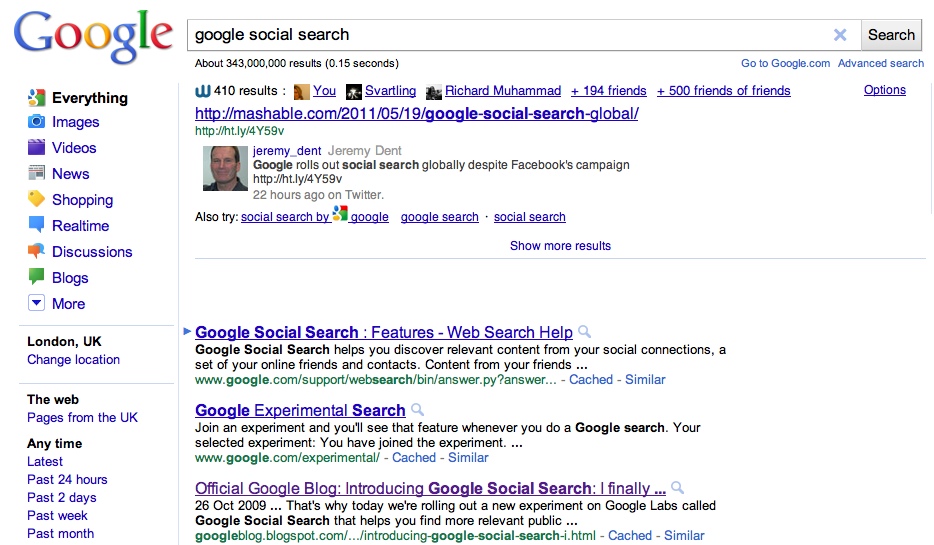Viewport: 934px width, 545px height.
Task: Click the News newspaper icon in sidebar
Action: point(36,174)
